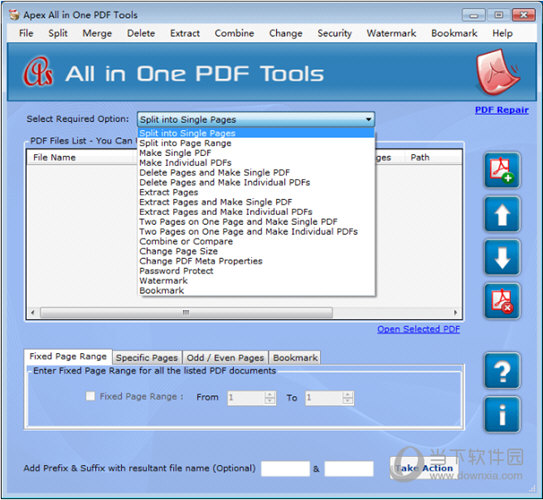This screenshot has height=500, width=543.
Task: Click the From page number spinner field
Action: 251,398
